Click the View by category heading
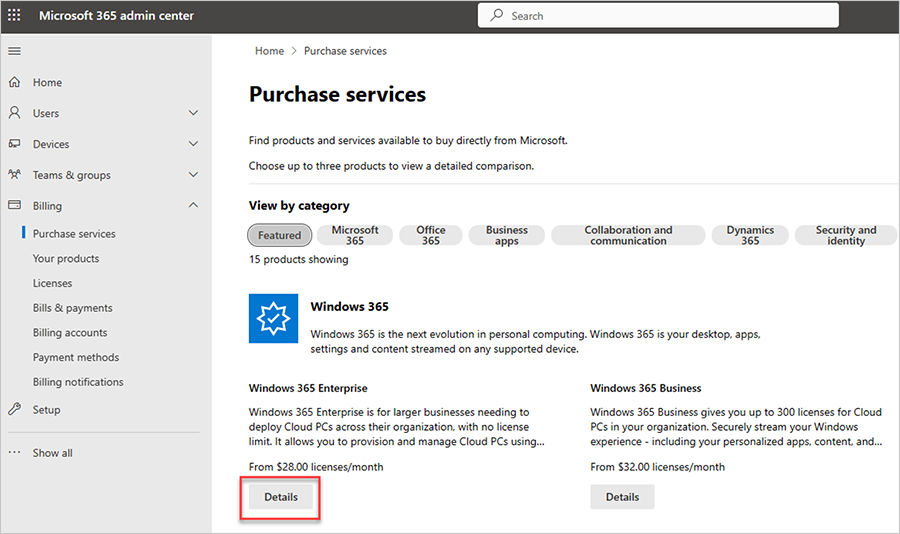 299,206
